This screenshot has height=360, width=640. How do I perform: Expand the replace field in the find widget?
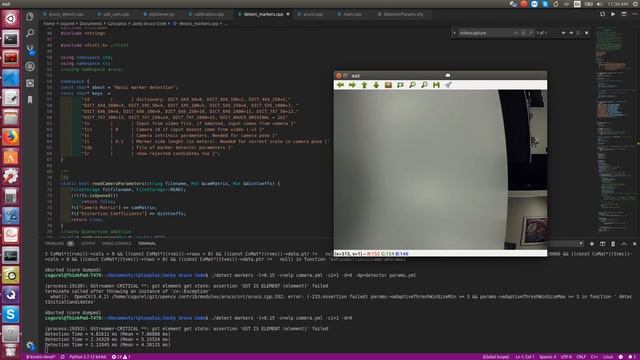(454, 33)
